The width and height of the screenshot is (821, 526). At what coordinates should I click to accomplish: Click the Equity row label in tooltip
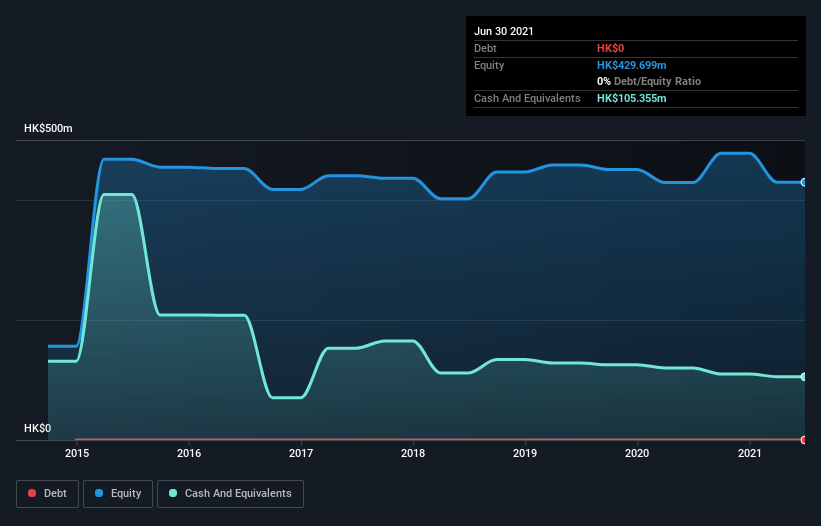489,65
